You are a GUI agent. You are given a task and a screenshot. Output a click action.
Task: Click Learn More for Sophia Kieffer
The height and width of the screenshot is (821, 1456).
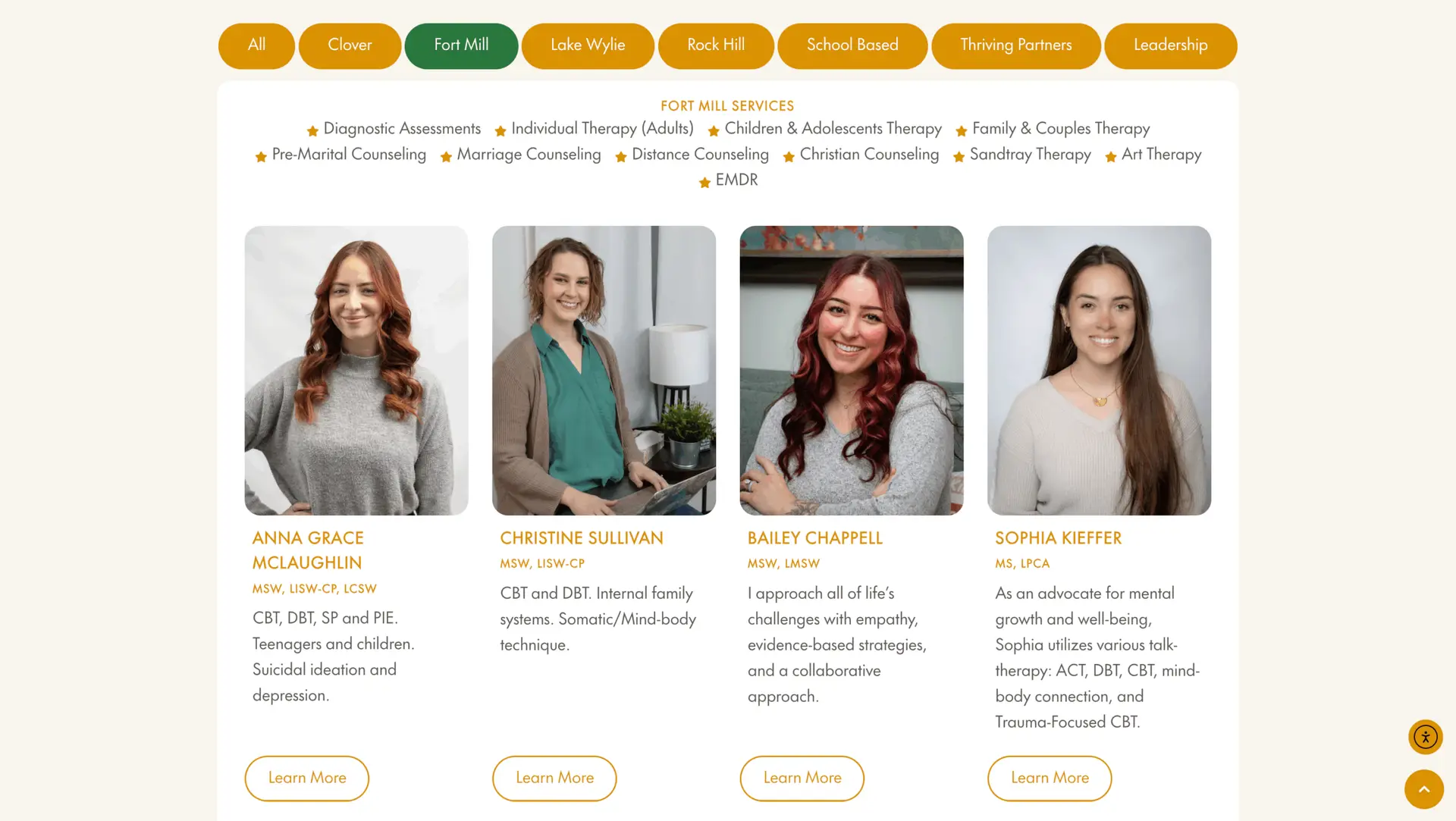click(1050, 778)
